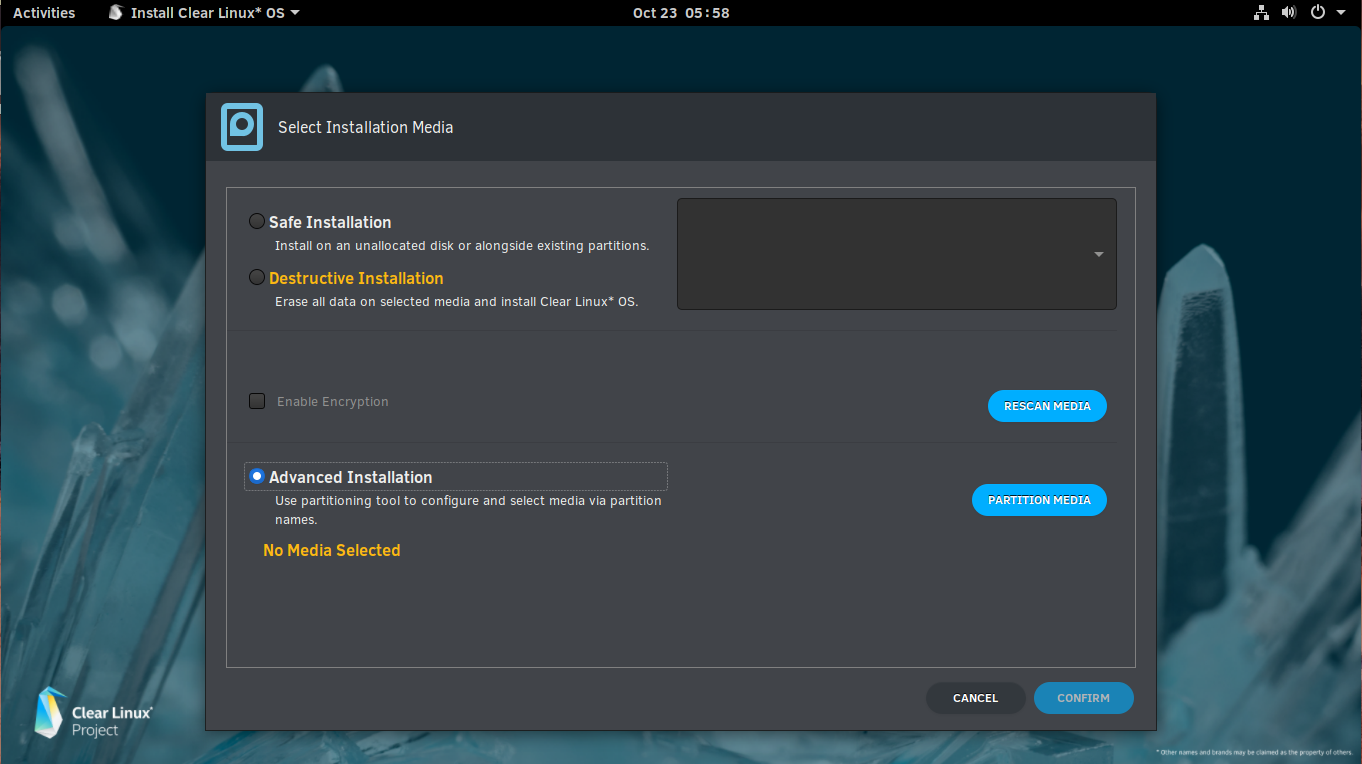Viewport: 1362px width, 764px height.
Task: Open the installation media dropdown list
Action: [x=897, y=254]
